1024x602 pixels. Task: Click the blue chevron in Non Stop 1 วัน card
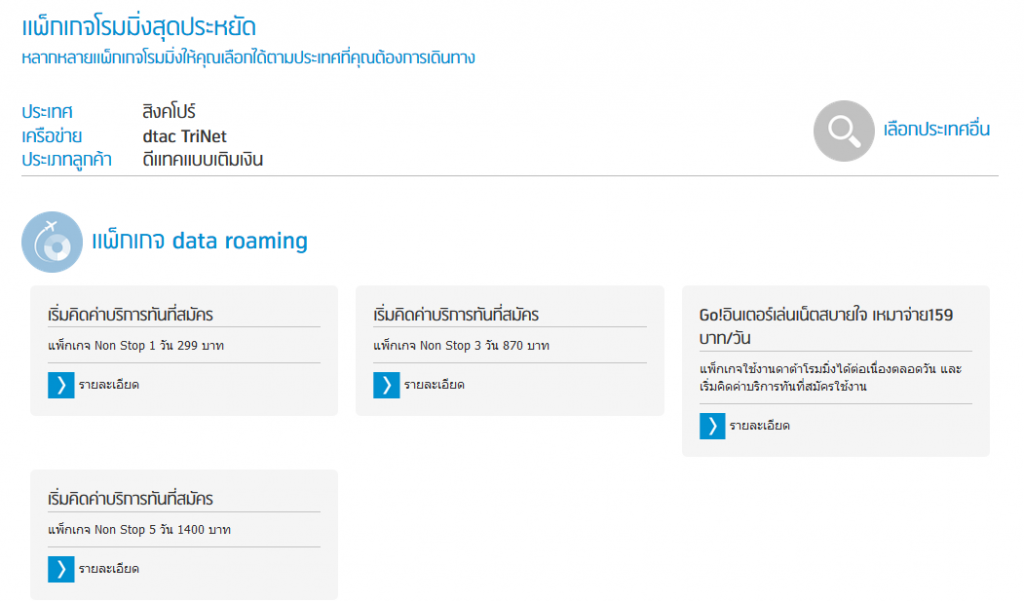click(61, 385)
